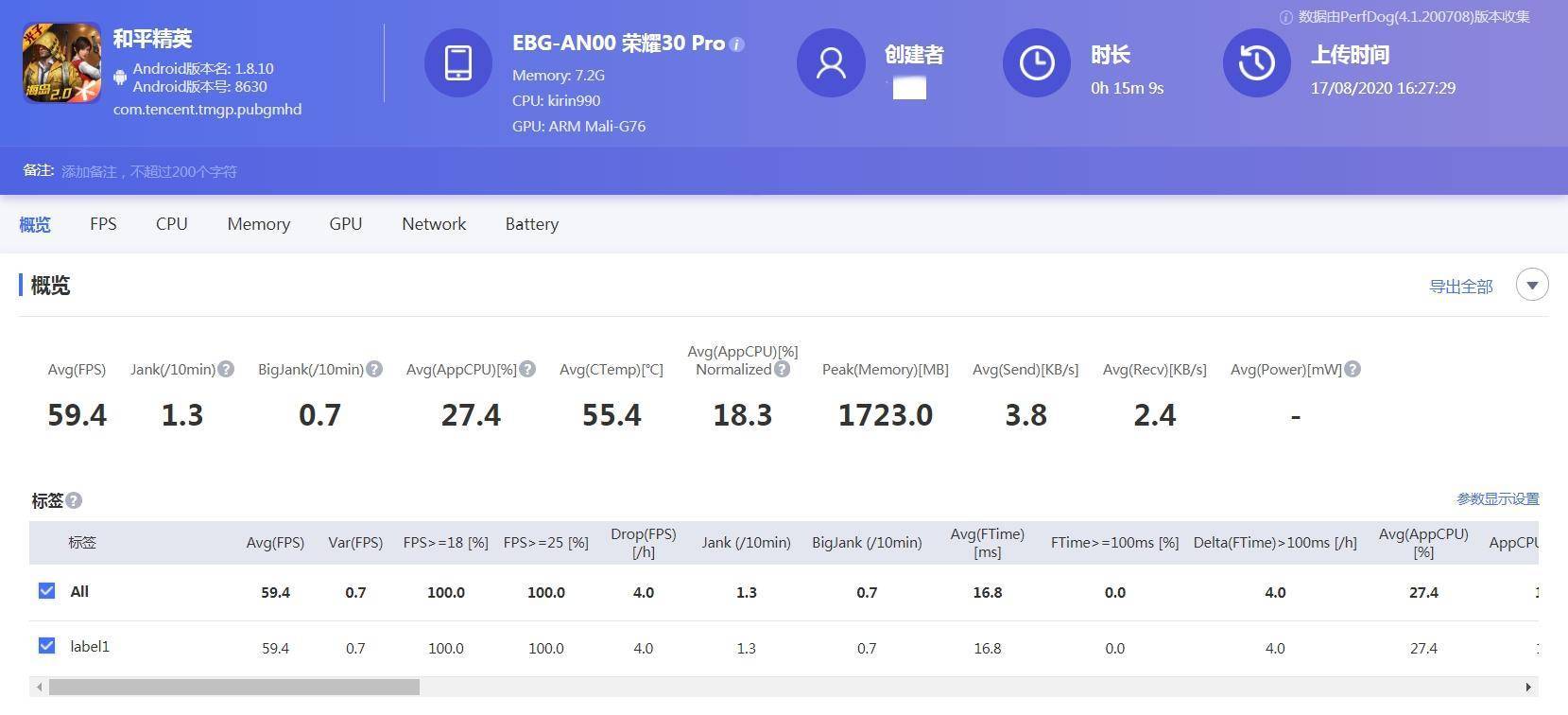Click the 1723.0 Peak Memory value

coord(886,415)
